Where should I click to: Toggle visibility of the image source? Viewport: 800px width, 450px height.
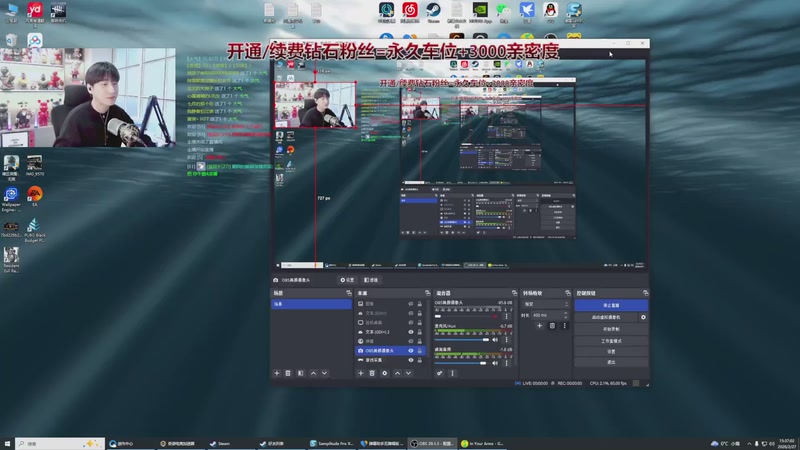click(411, 304)
